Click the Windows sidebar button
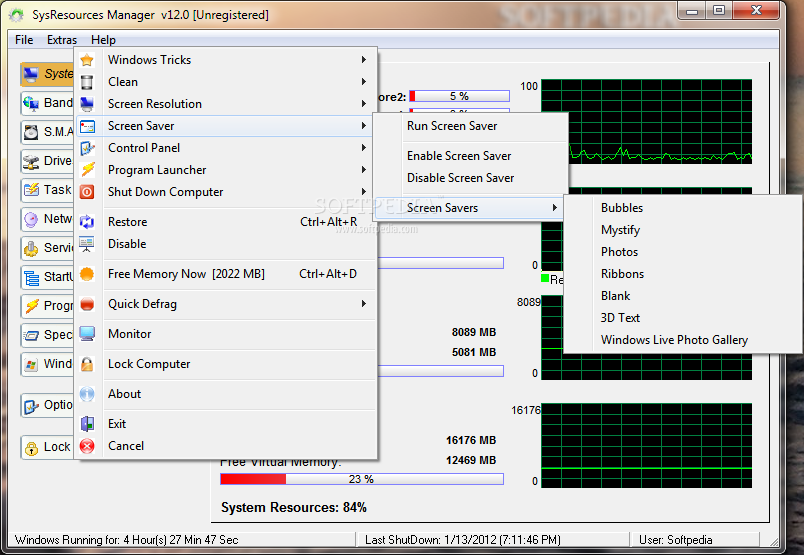804x555 pixels. (47, 364)
